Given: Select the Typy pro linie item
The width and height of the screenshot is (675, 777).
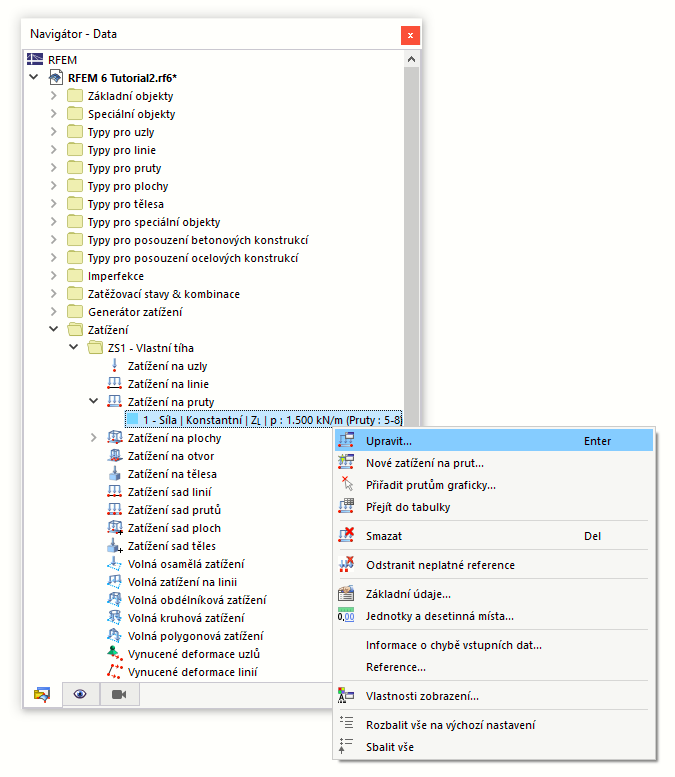Looking at the screenshot, I should tap(121, 150).
